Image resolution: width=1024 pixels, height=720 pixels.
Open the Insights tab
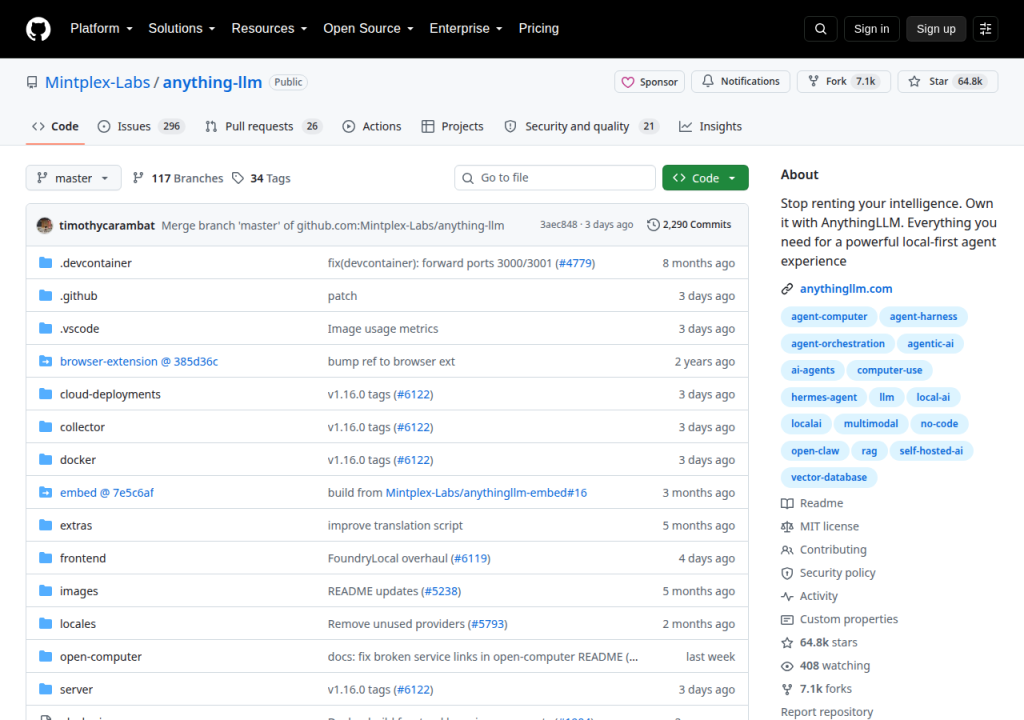711,126
